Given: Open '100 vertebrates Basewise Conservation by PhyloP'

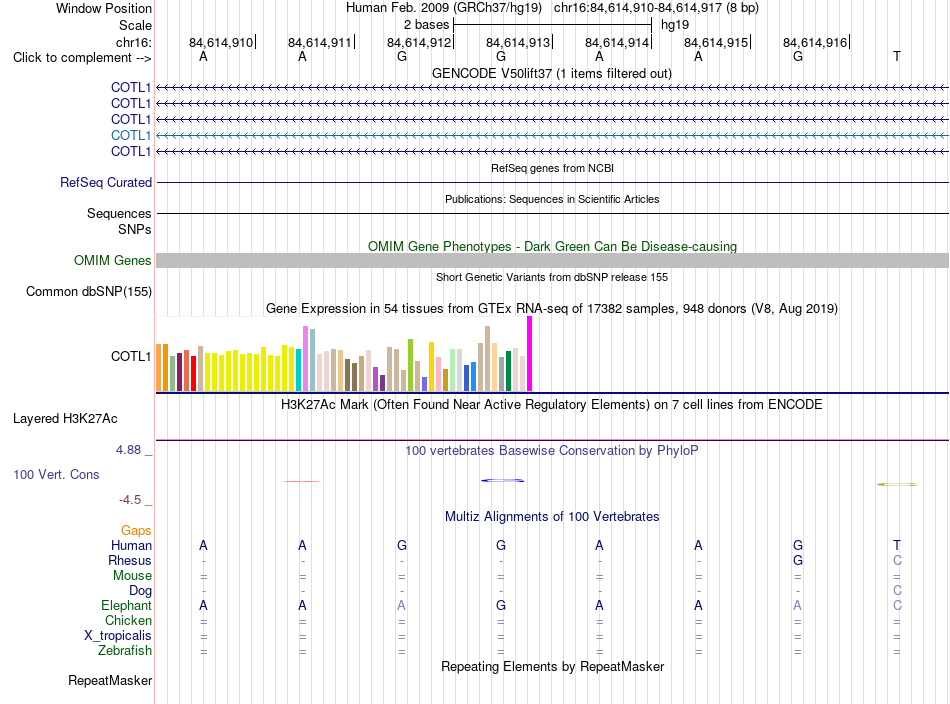Looking at the screenshot, I should click(552, 451).
